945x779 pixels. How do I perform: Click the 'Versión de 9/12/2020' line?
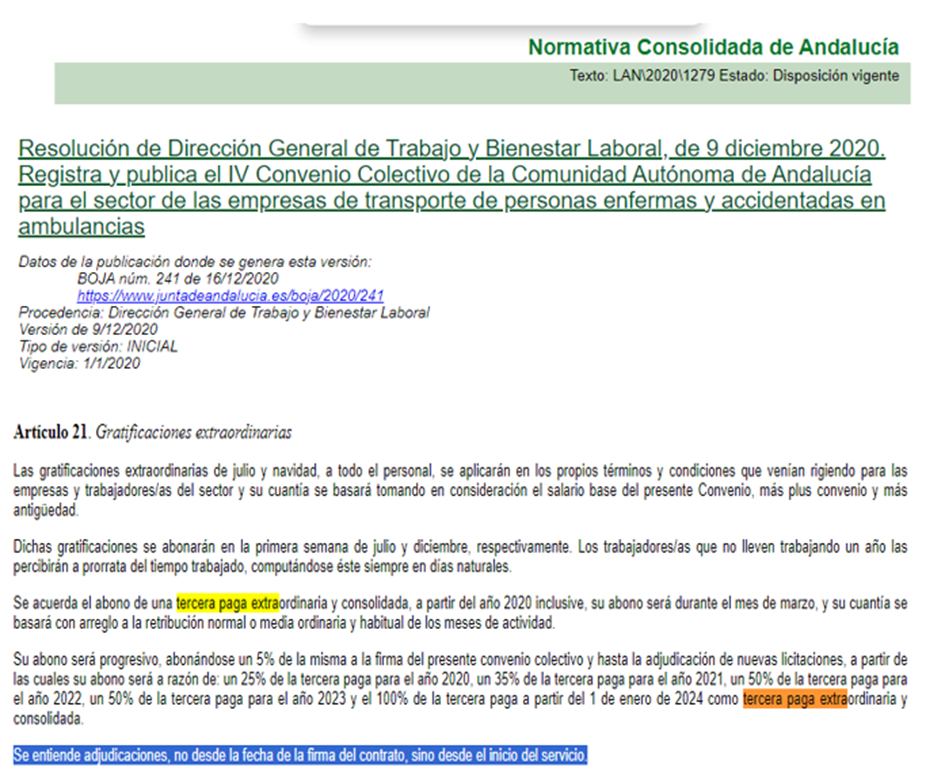(x=88, y=330)
